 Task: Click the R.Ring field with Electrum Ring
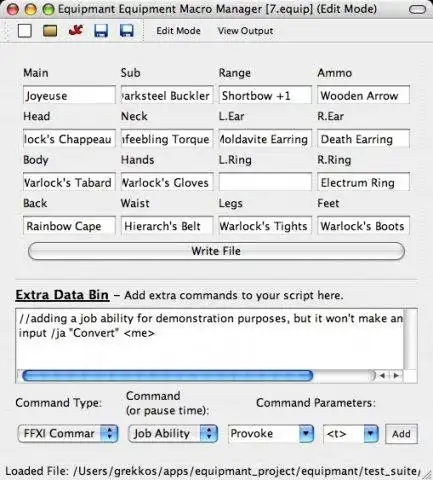[x=363, y=182]
